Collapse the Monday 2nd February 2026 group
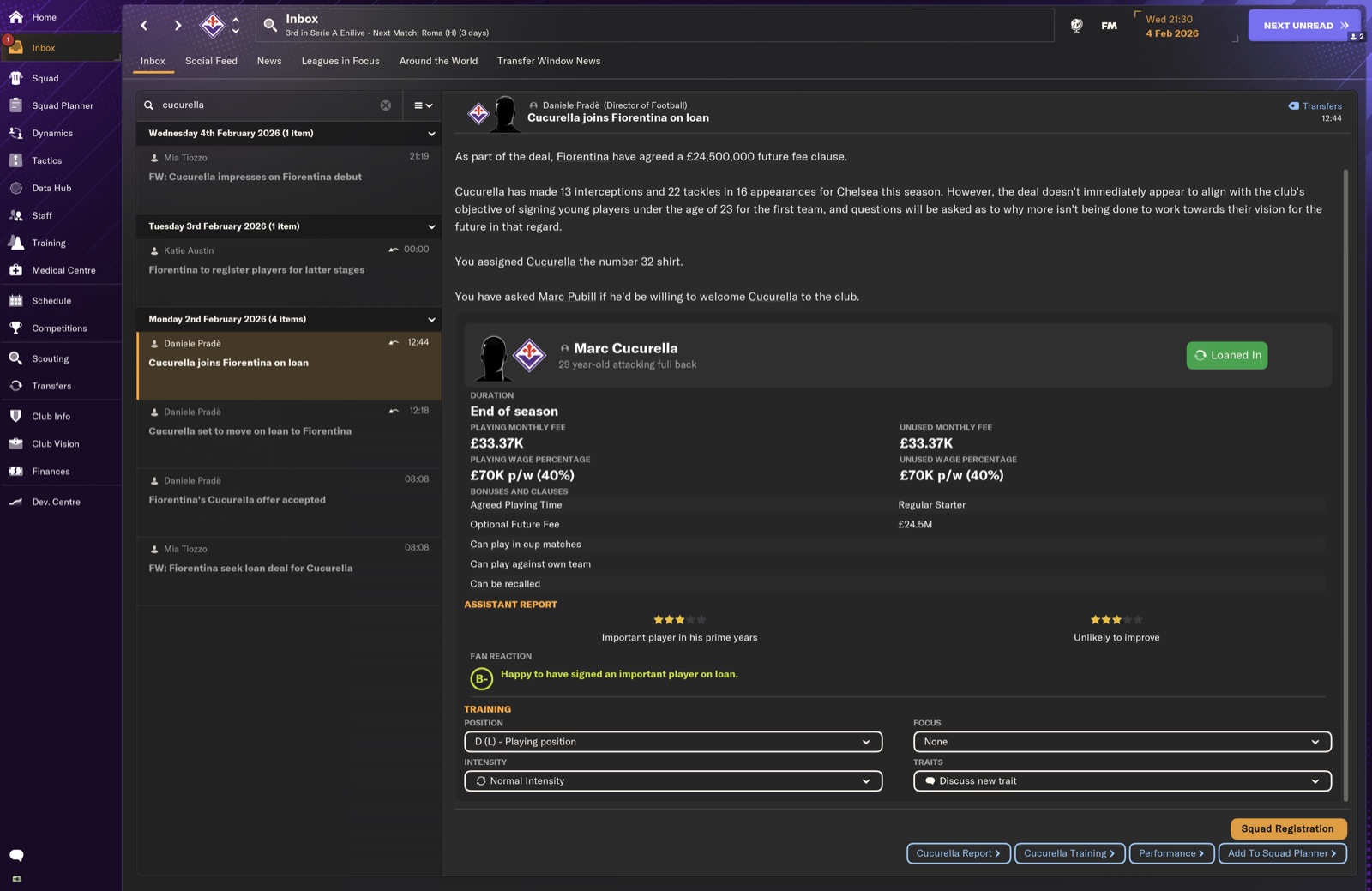 pyautogui.click(x=431, y=320)
